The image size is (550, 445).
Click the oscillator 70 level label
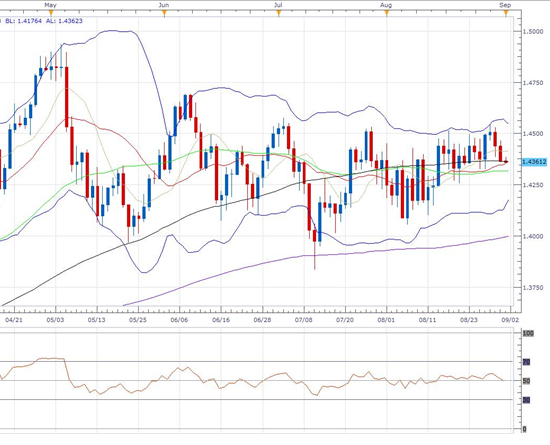526,362
